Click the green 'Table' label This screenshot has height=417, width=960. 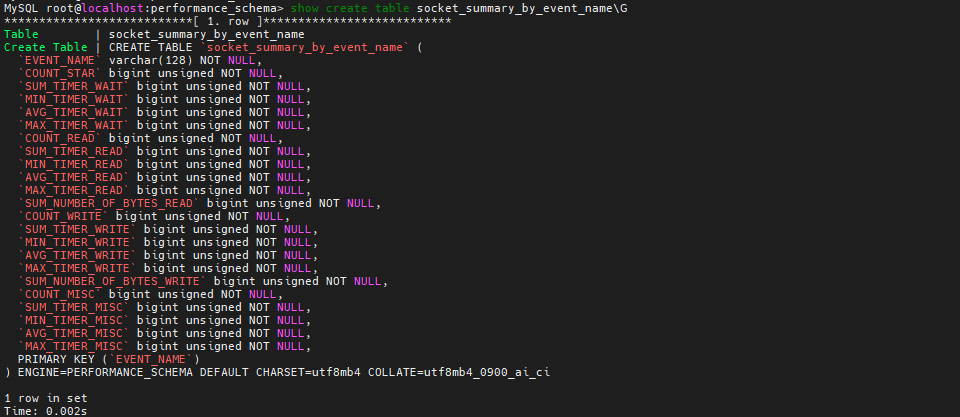pos(21,34)
